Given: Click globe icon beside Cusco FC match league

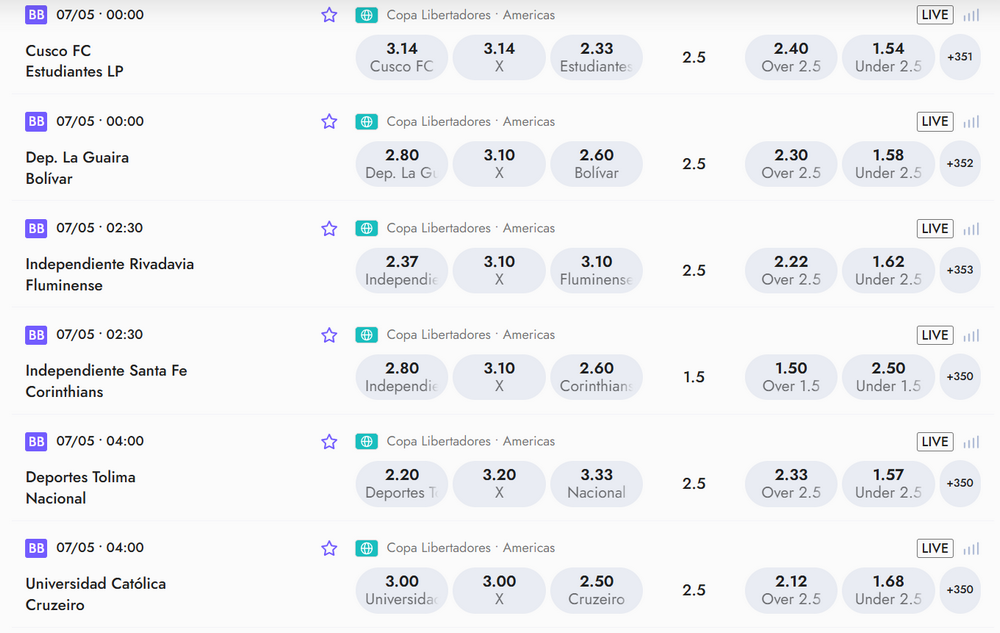Looking at the screenshot, I should pyautogui.click(x=367, y=15).
